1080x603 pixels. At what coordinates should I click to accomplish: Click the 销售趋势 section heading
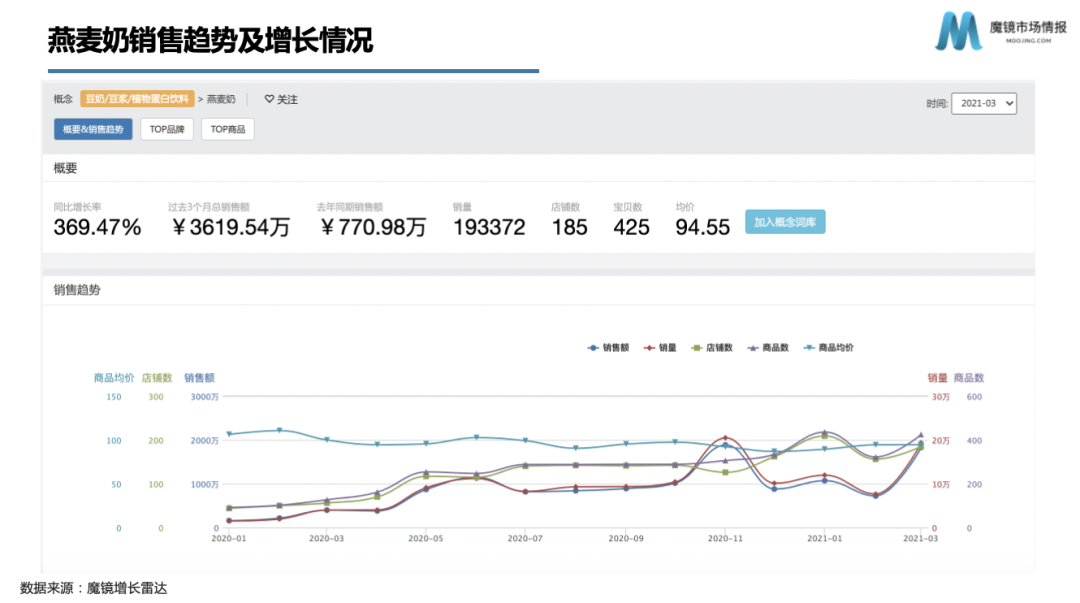point(77,290)
